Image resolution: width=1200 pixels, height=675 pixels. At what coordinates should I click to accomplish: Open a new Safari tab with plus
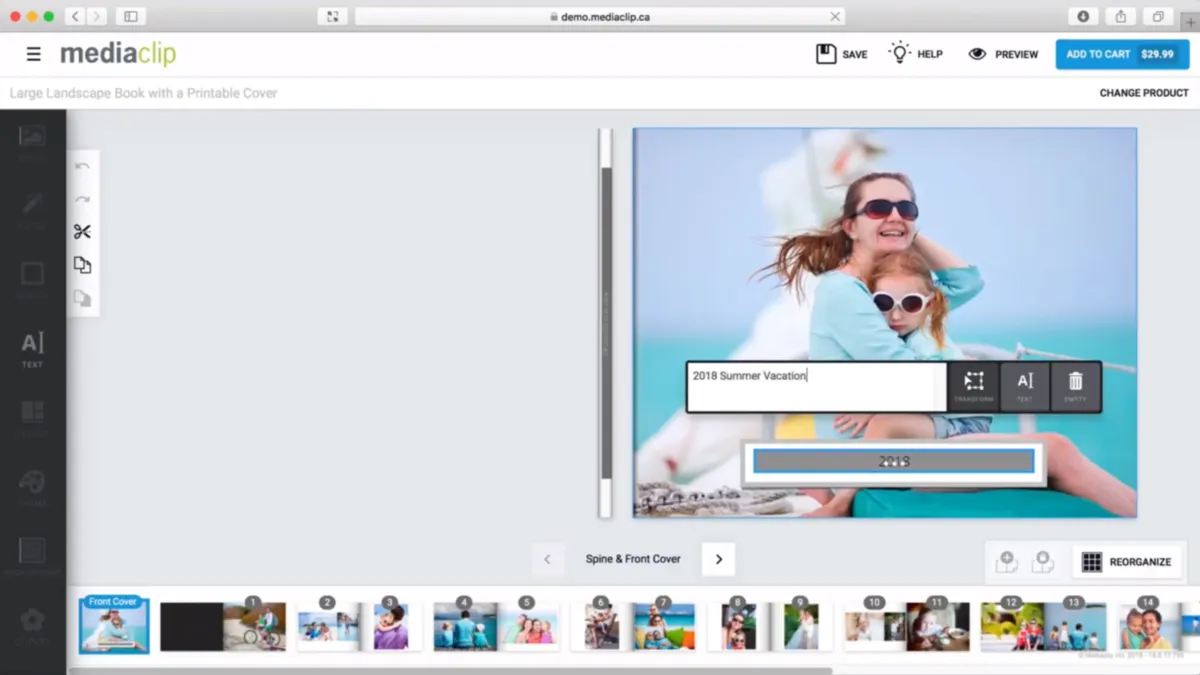point(1190,23)
